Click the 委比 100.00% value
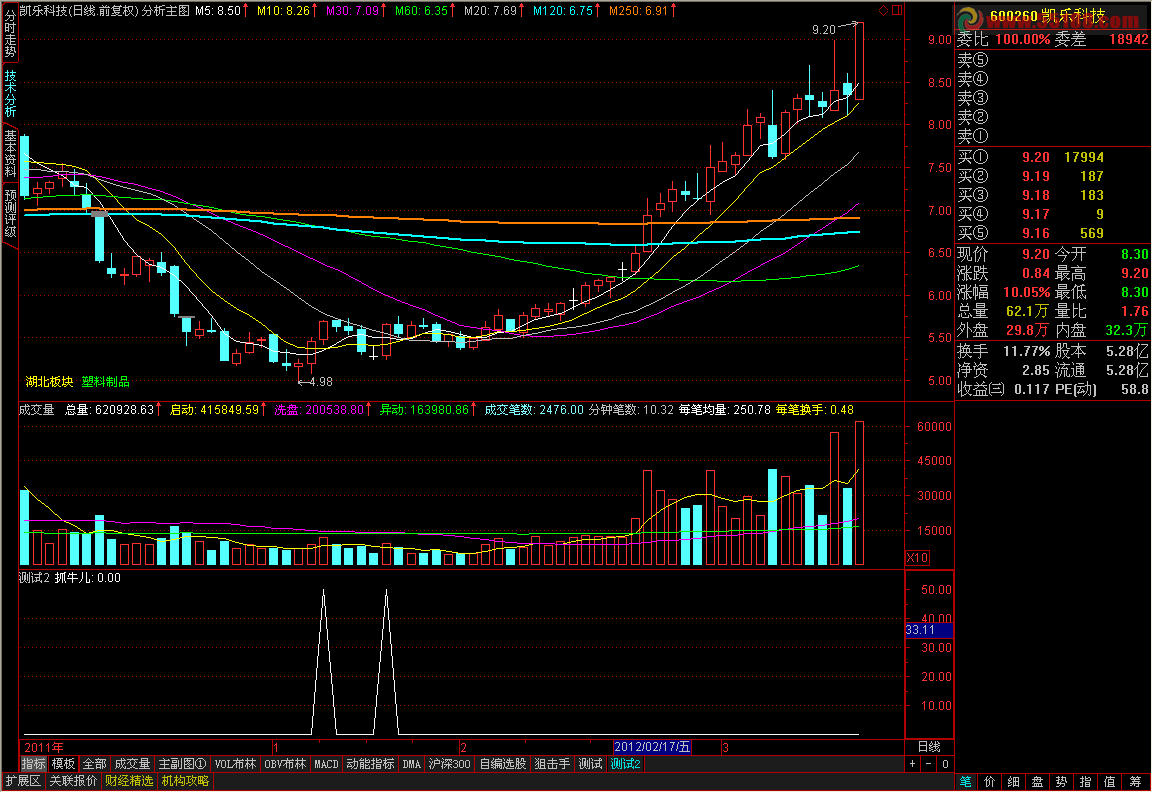1152x793 pixels. click(1023, 40)
